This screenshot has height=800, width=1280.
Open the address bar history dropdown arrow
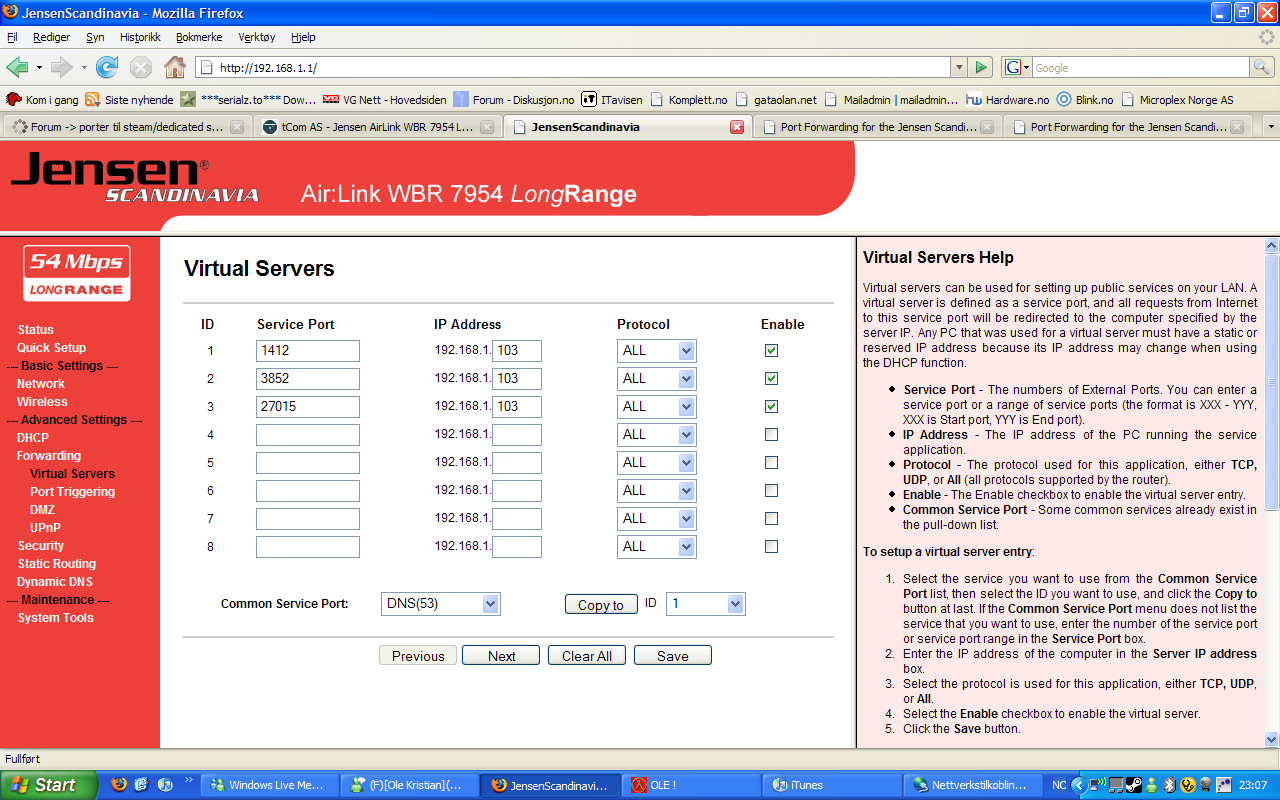point(959,67)
